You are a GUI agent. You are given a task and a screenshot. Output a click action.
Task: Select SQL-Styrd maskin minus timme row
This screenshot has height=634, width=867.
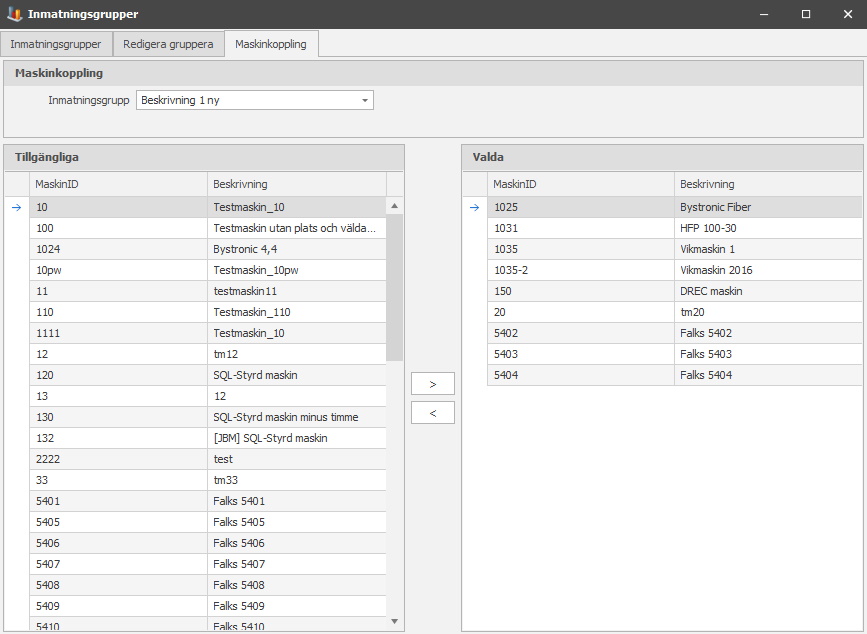[x=208, y=417]
